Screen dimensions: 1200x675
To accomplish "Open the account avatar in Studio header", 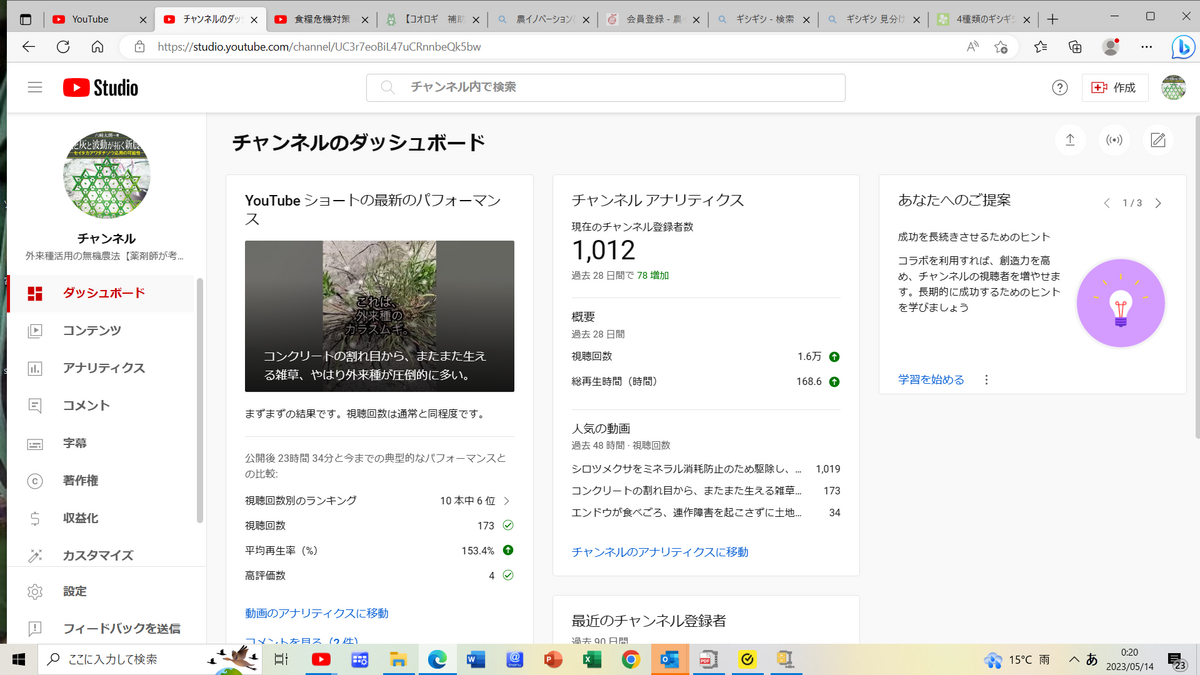I will 1173,88.
